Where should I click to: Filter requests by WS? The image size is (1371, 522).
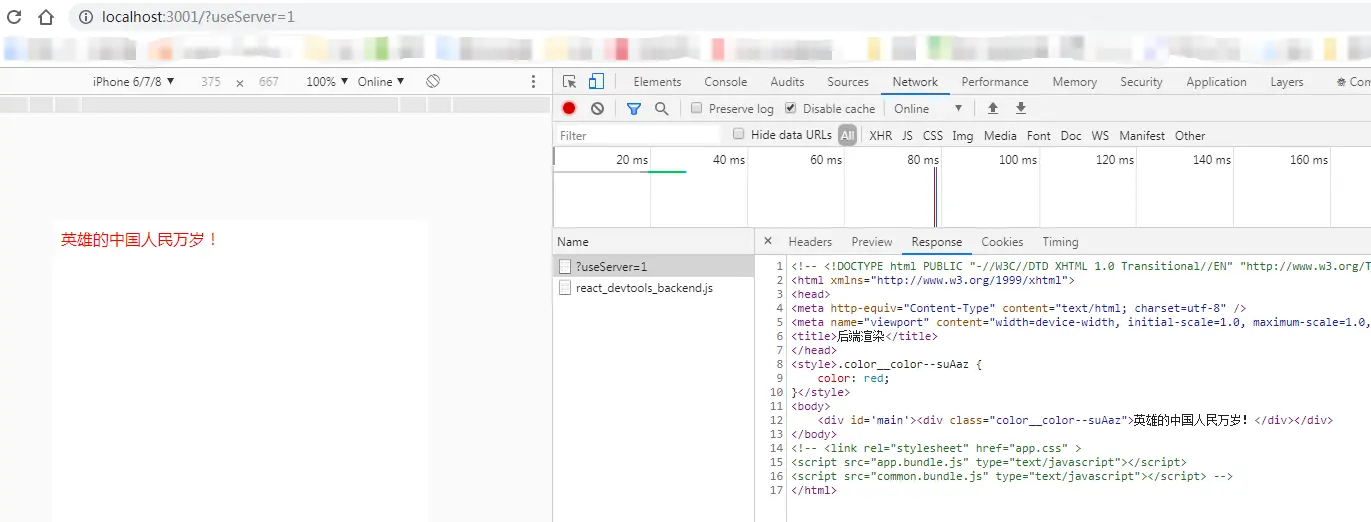coord(1100,135)
